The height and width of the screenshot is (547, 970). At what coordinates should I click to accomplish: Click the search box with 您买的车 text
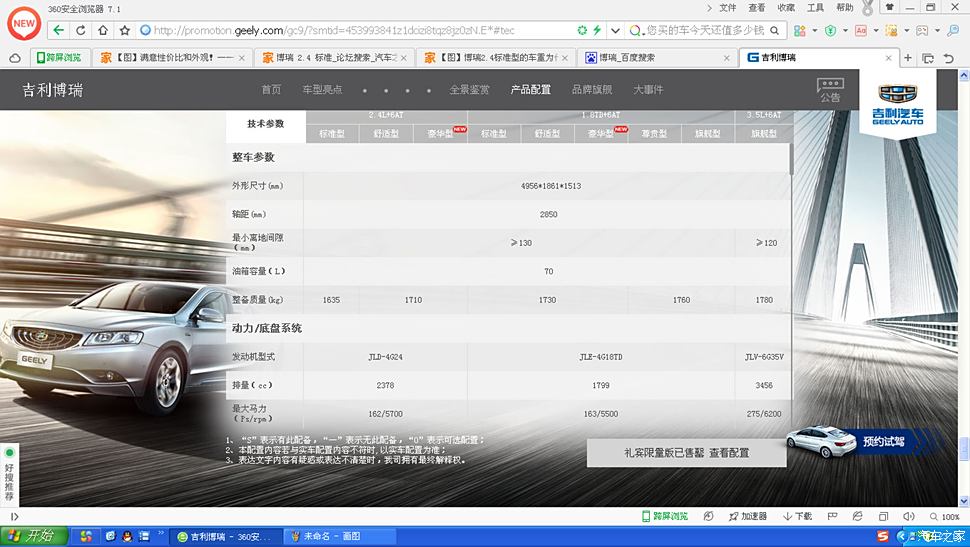coord(704,30)
